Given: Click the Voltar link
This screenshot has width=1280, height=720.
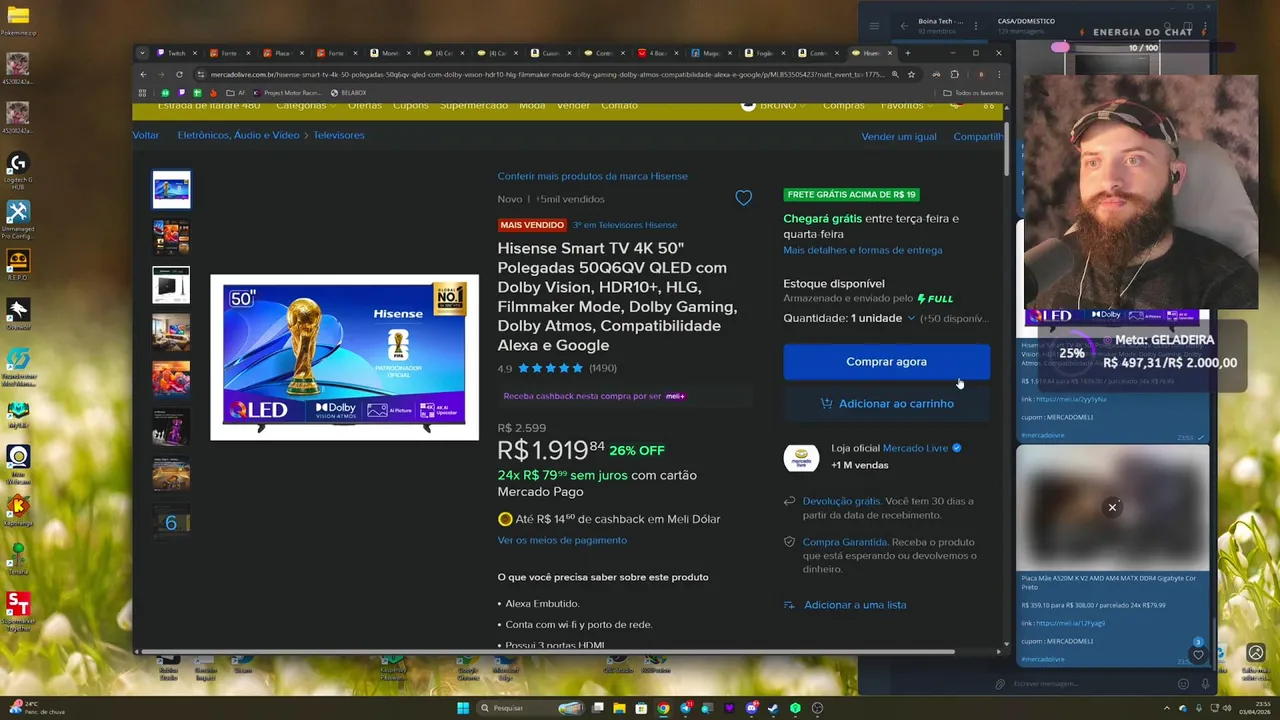Looking at the screenshot, I should point(146,135).
